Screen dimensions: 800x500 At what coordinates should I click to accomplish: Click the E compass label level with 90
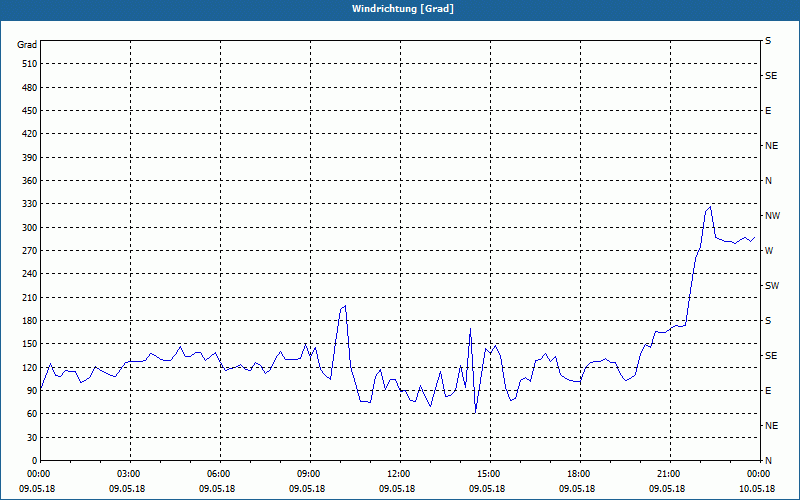(768, 391)
